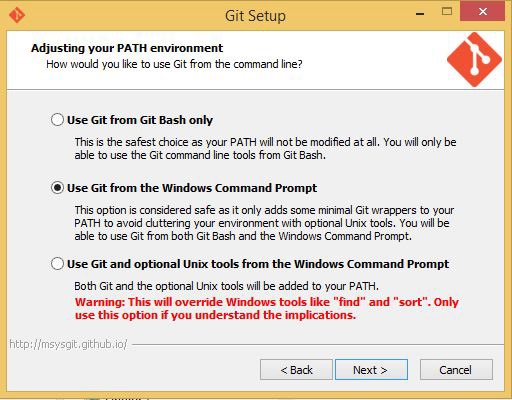Click the large Git logo in the header
Screen dimensions: 512x400
click(474, 60)
